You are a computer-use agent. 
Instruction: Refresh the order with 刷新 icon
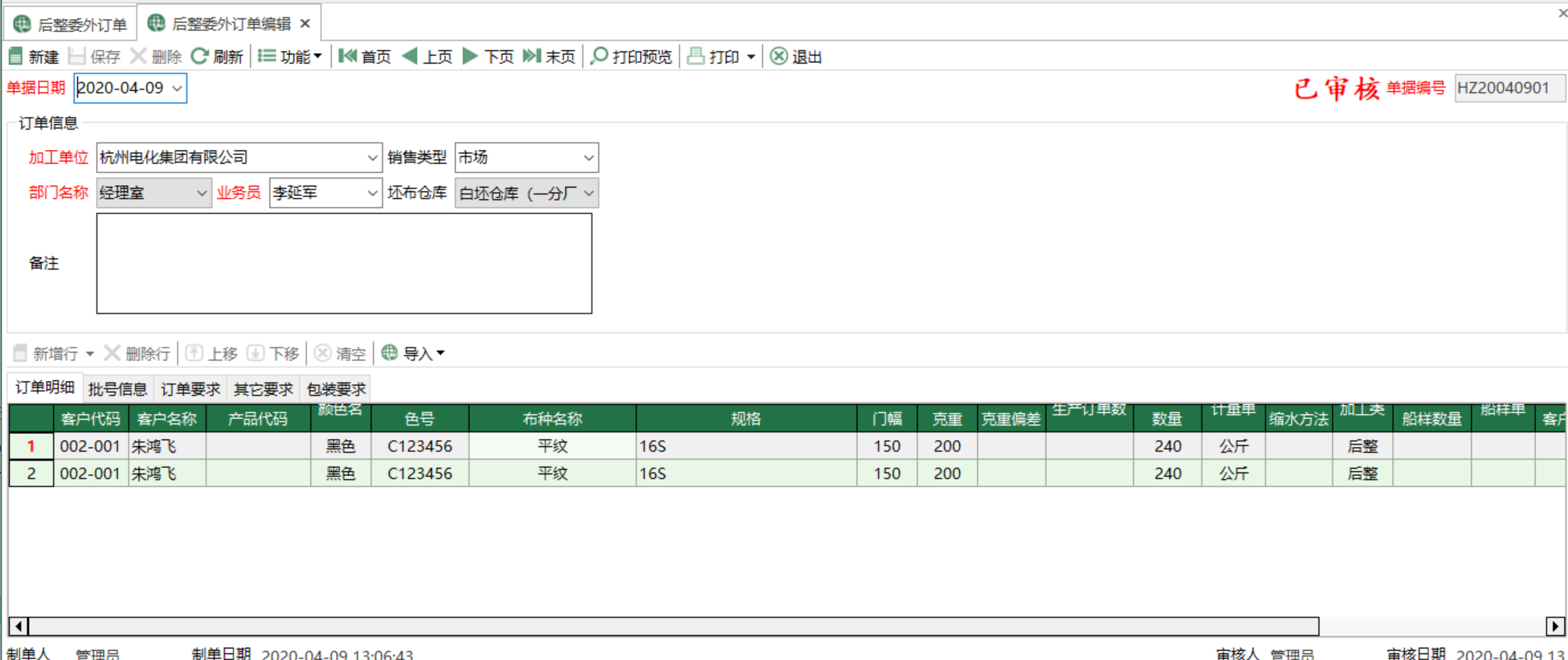coord(200,56)
